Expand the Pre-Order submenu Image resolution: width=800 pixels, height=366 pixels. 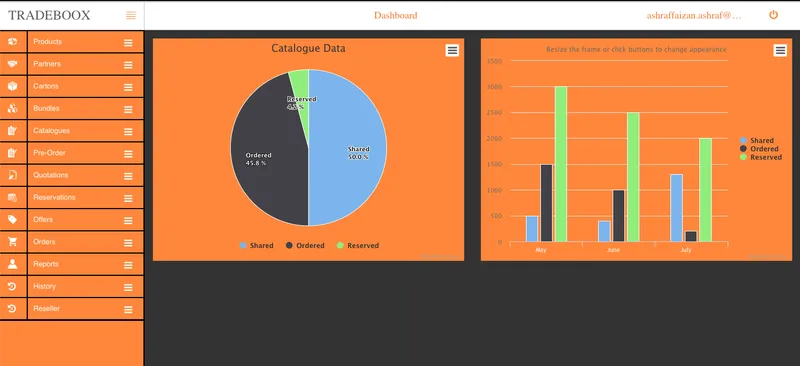(x=128, y=154)
